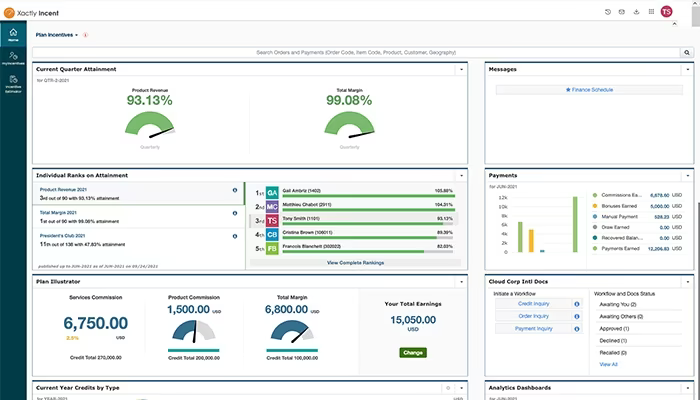Click Commissions Earned amount 6,678.60
Screen dimensions: 700x400
(659, 195)
